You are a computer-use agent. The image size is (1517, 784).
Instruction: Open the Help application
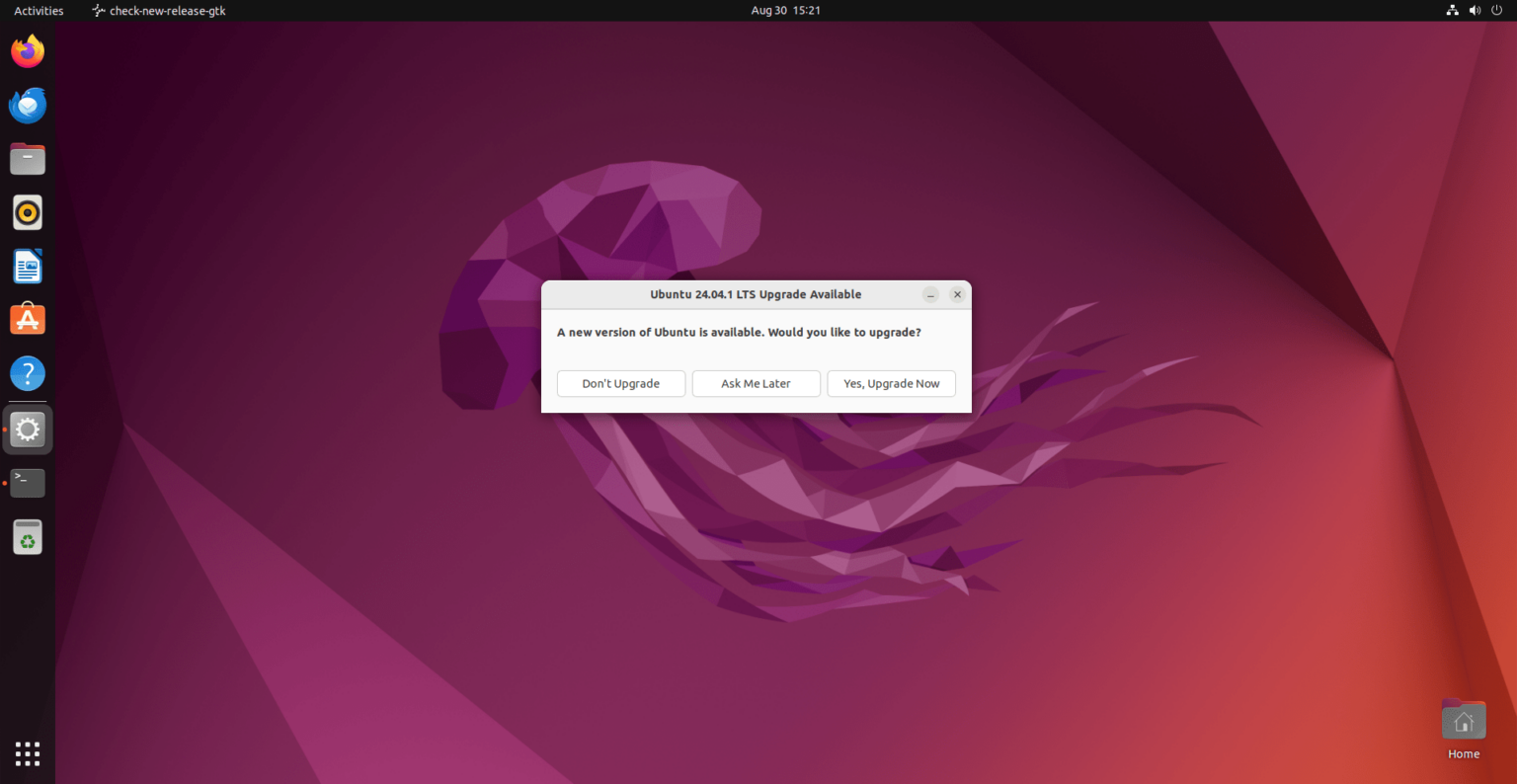(x=27, y=373)
